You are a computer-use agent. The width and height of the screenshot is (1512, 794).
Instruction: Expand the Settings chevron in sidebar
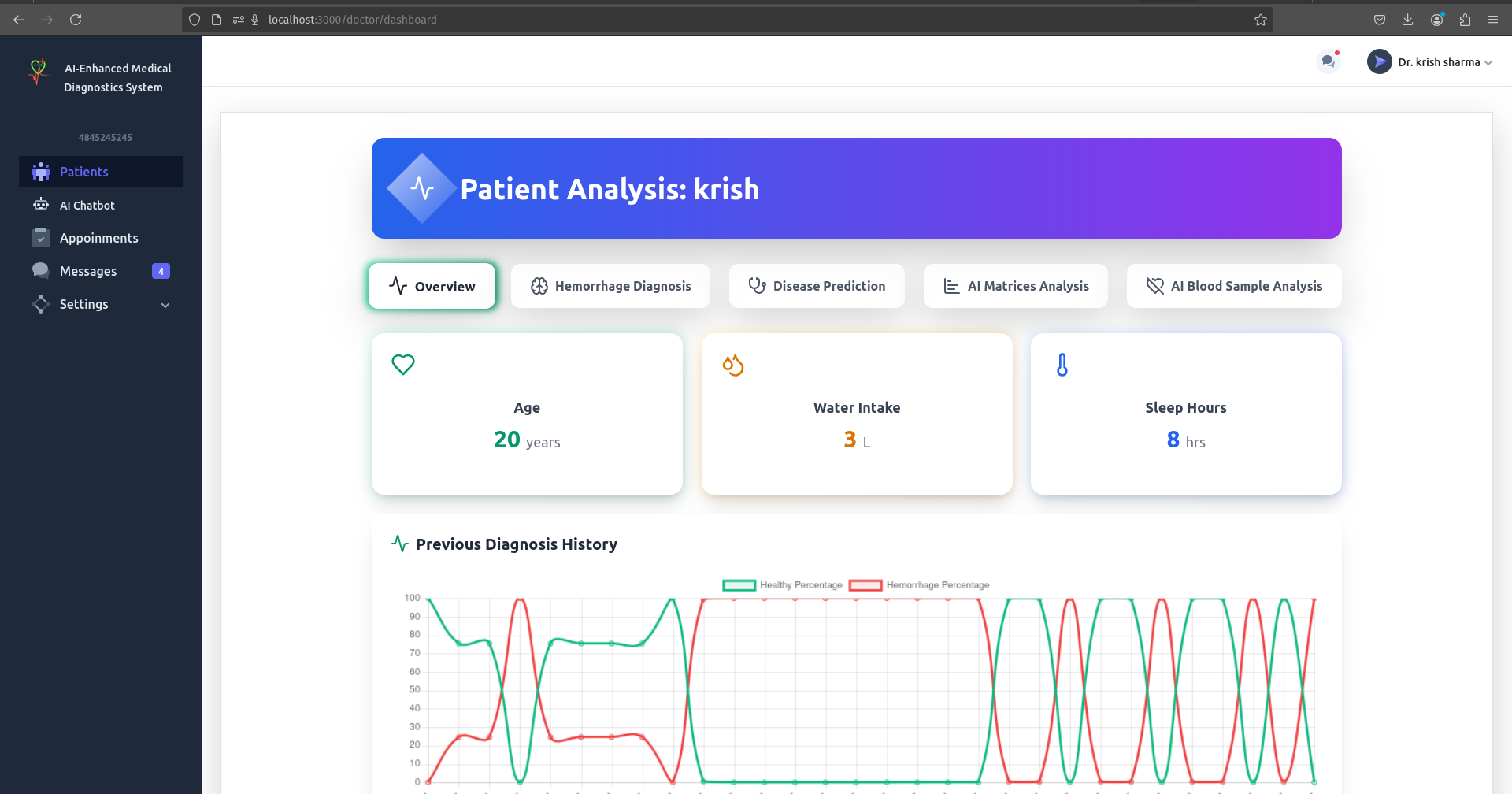click(165, 305)
